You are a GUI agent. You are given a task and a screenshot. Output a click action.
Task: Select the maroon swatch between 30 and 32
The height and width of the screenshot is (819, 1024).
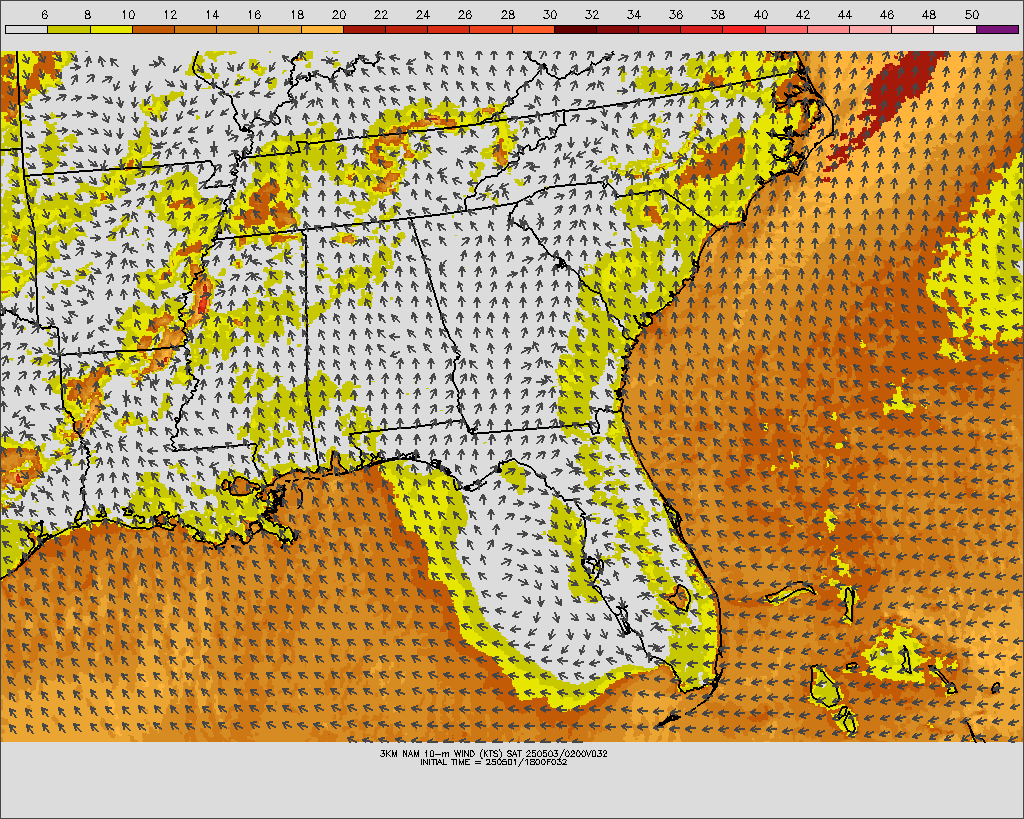[575, 29]
